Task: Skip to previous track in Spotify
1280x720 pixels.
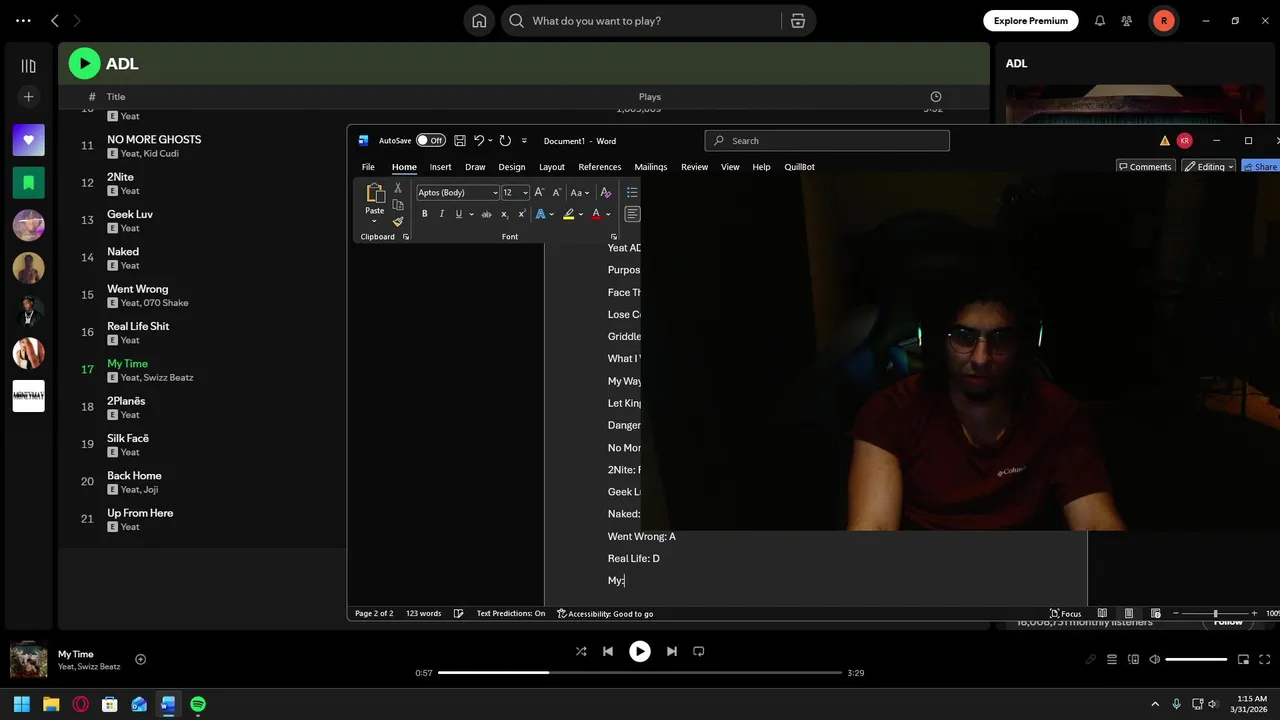Action: point(608,651)
